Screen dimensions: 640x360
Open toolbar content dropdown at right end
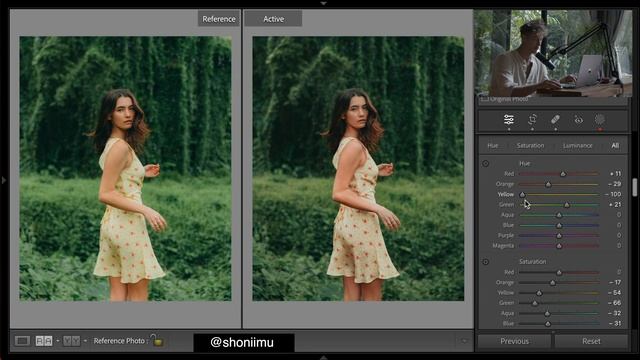pyautogui.click(x=464, y=340)
